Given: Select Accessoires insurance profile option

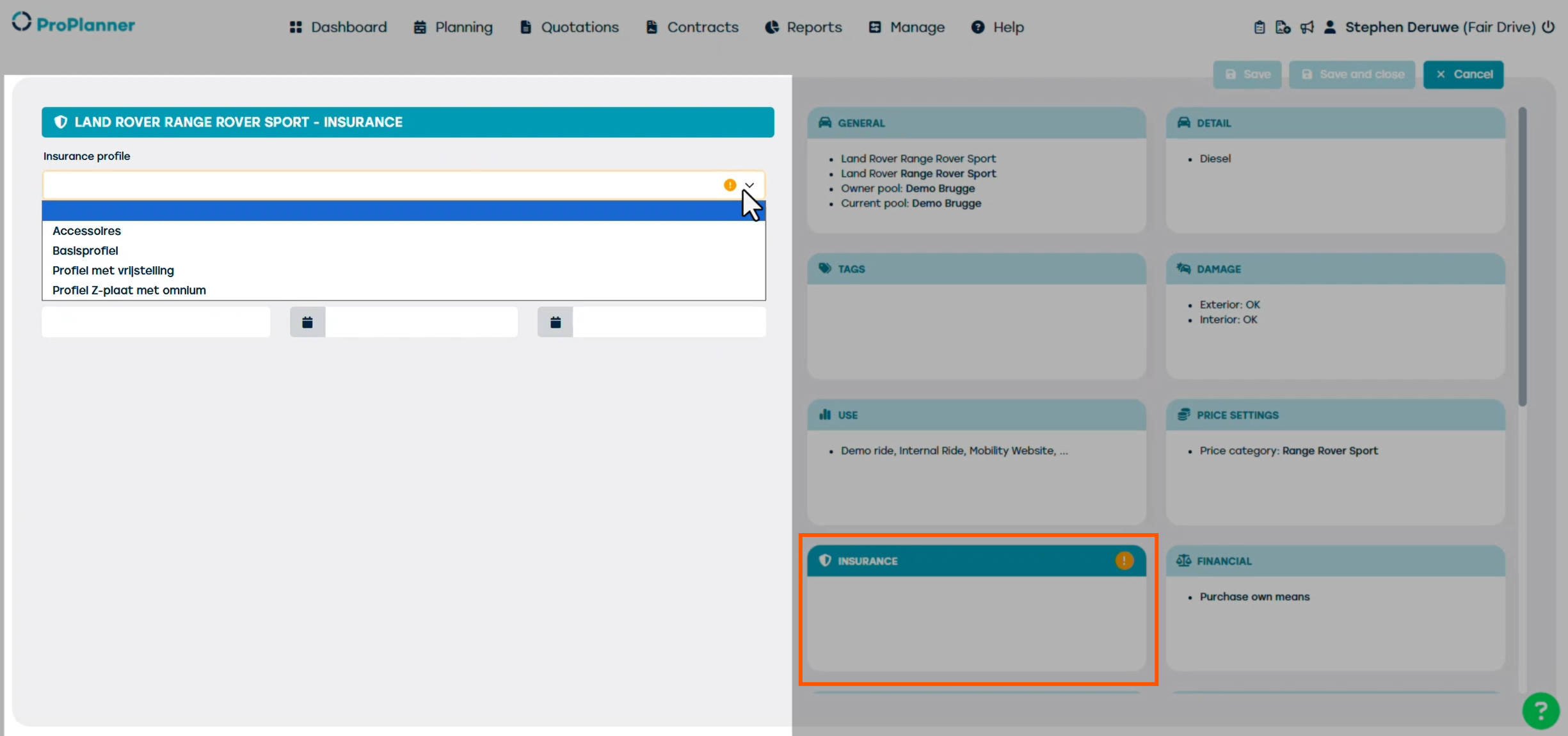Looking at the screenshot, I should [86, 231].
